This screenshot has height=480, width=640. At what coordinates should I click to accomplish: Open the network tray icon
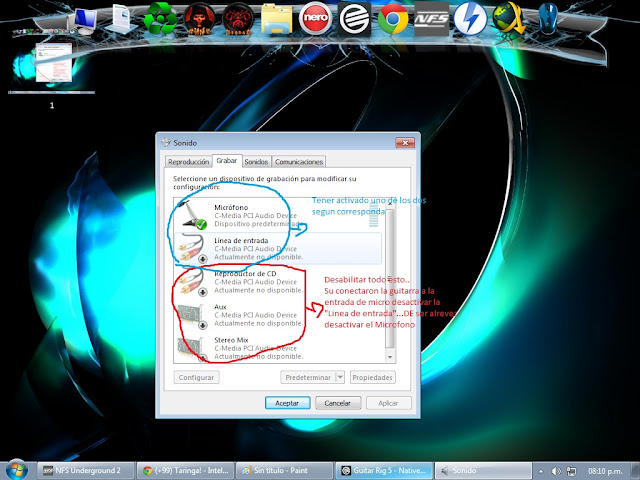tap(571, 471)
